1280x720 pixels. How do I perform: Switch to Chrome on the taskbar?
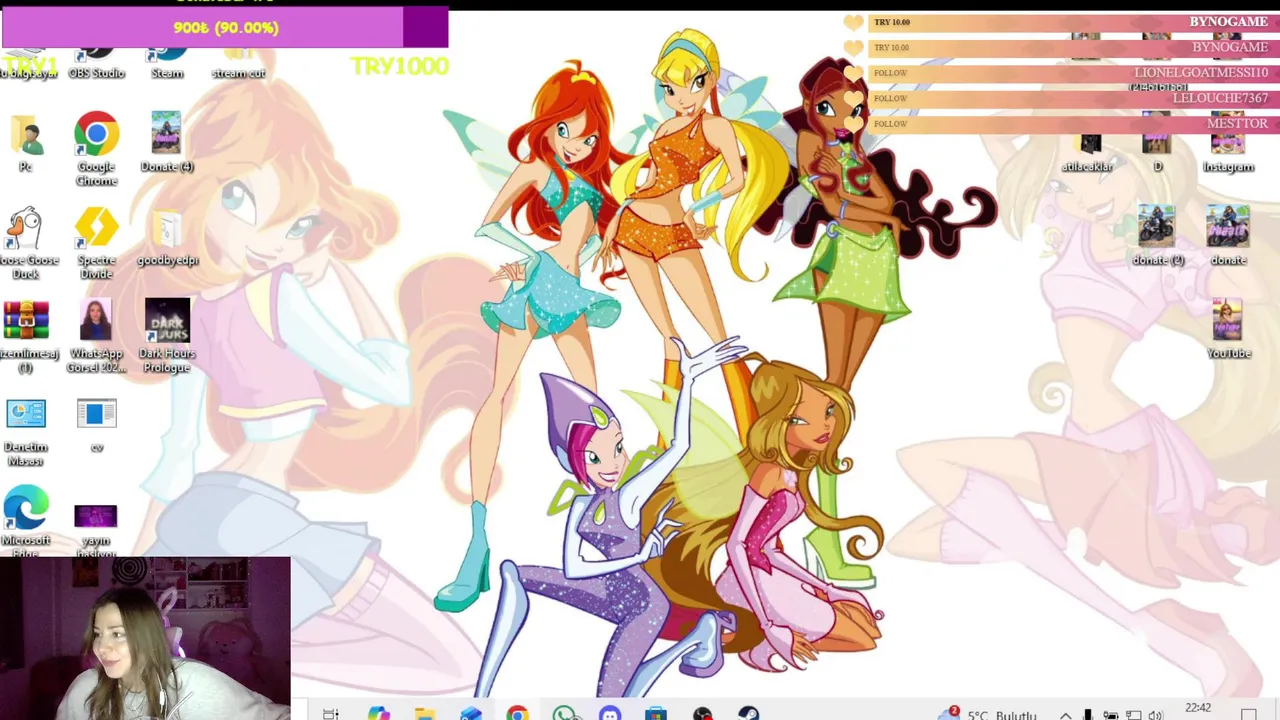tap(517, 713)
